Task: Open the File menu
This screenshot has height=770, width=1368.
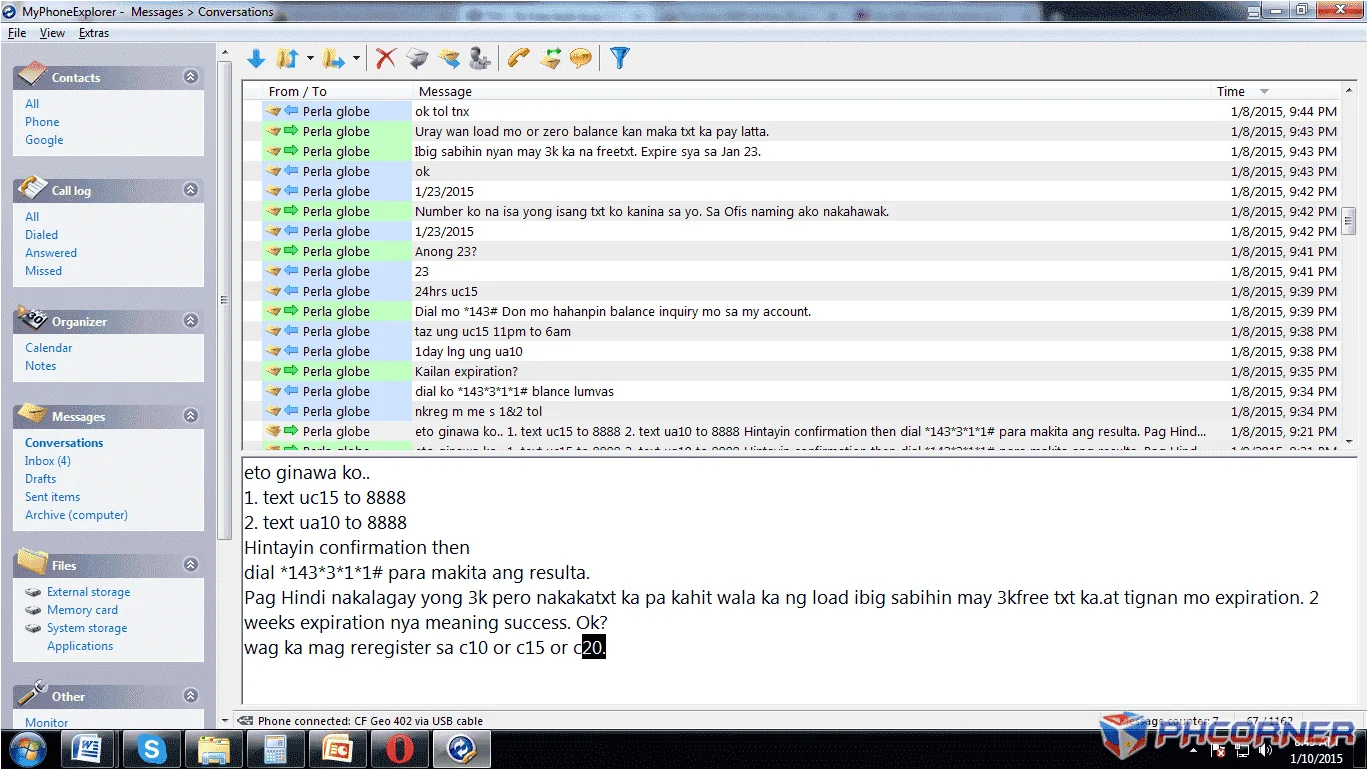Action: tap(16, 33)
